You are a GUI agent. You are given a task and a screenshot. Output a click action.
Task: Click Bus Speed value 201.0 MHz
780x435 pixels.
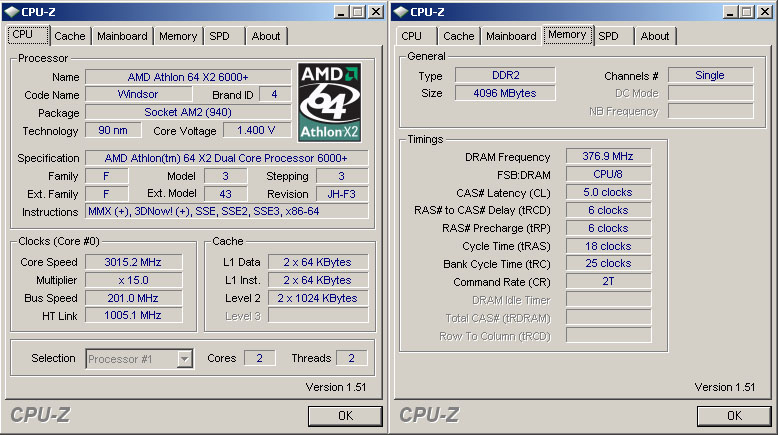(x=133, y=298)
